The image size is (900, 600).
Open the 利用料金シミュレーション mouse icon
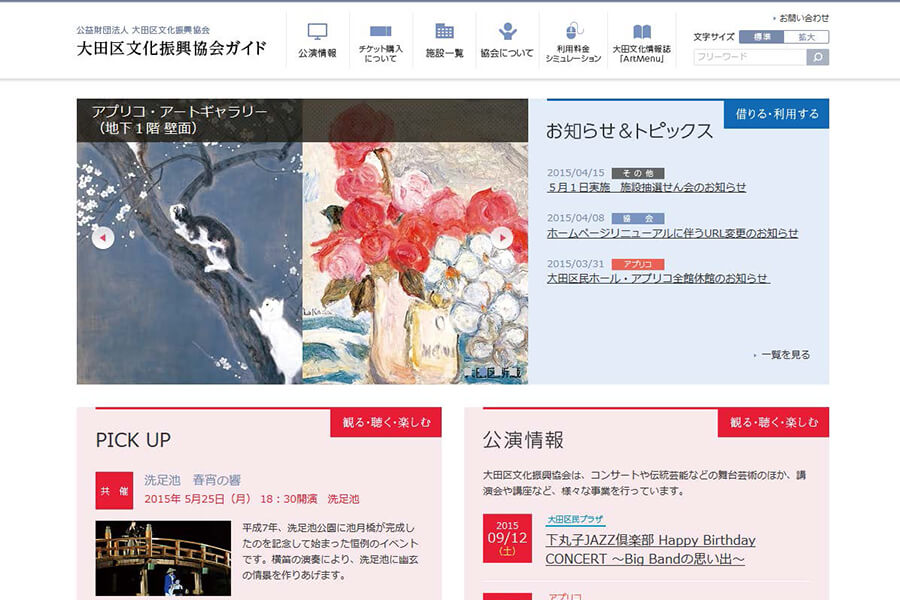click(573, 30)
